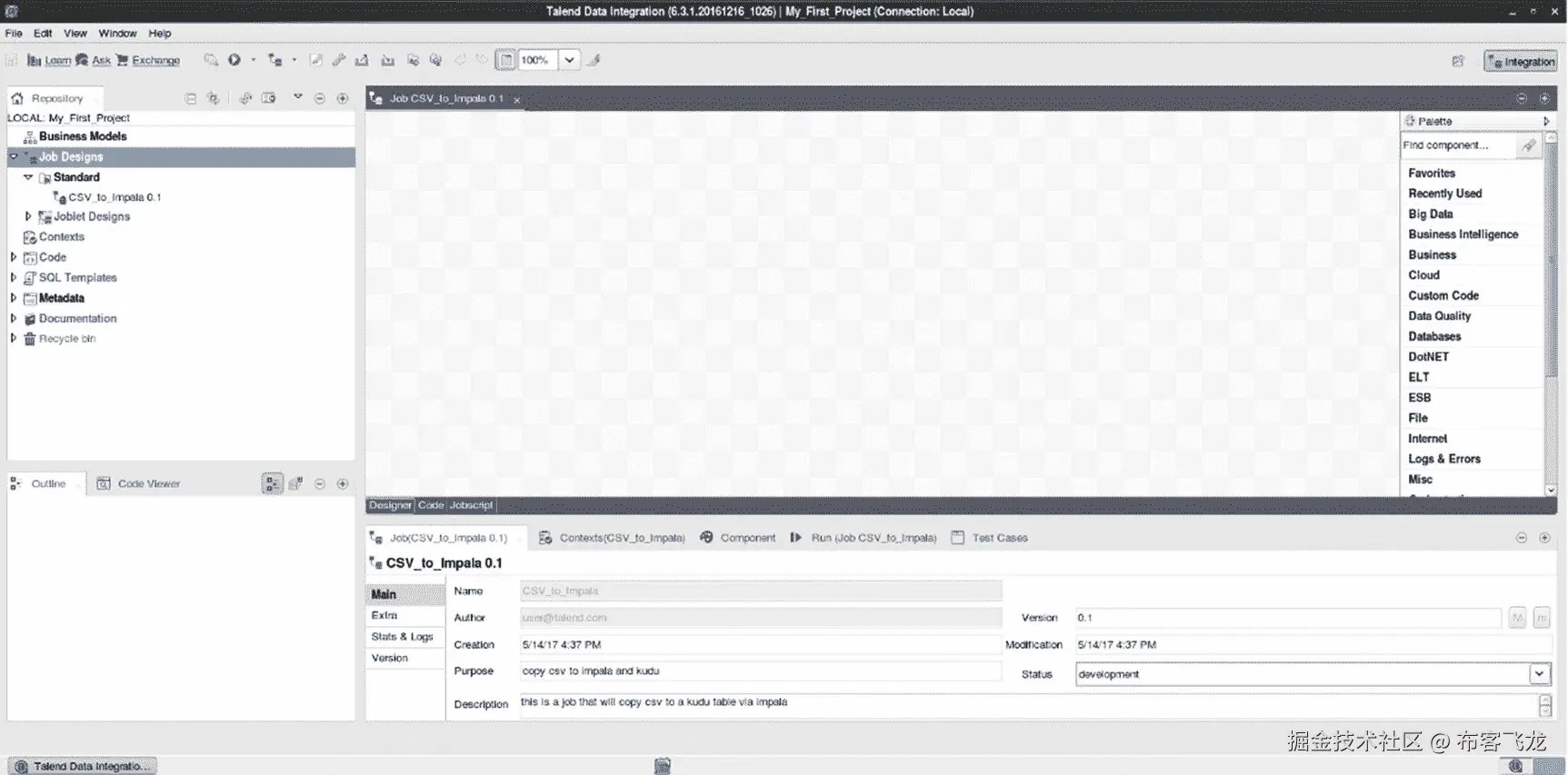Click the collapse all icon in Repository panel

point(191,98)
